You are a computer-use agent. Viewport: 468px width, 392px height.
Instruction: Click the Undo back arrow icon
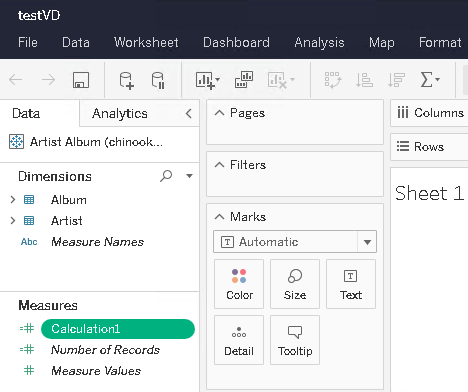click(15, 80)
